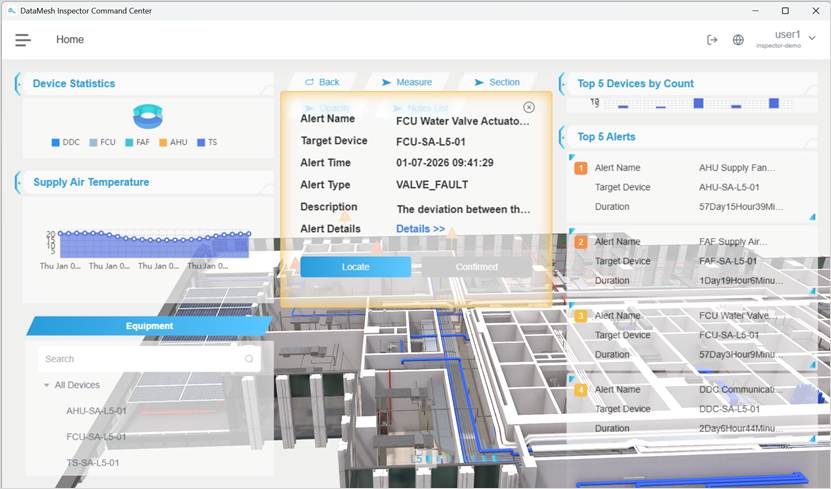The height and width of the screenshot is (489, 831).
Task: Click the device statistics donut chart
Action: [x=147, y=117]
